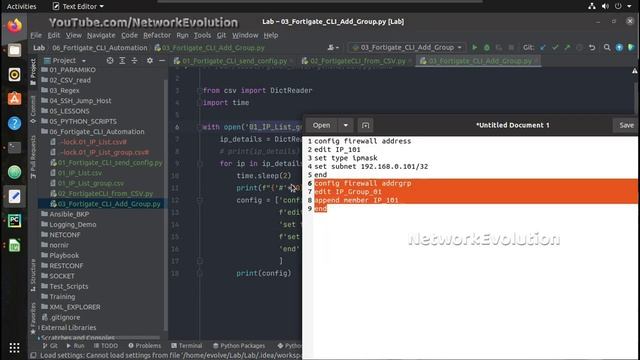Viewport: 640px width, 360px height.
Task: Click the Project side tab
Action: pyautogui.click(x=33, y=72)
